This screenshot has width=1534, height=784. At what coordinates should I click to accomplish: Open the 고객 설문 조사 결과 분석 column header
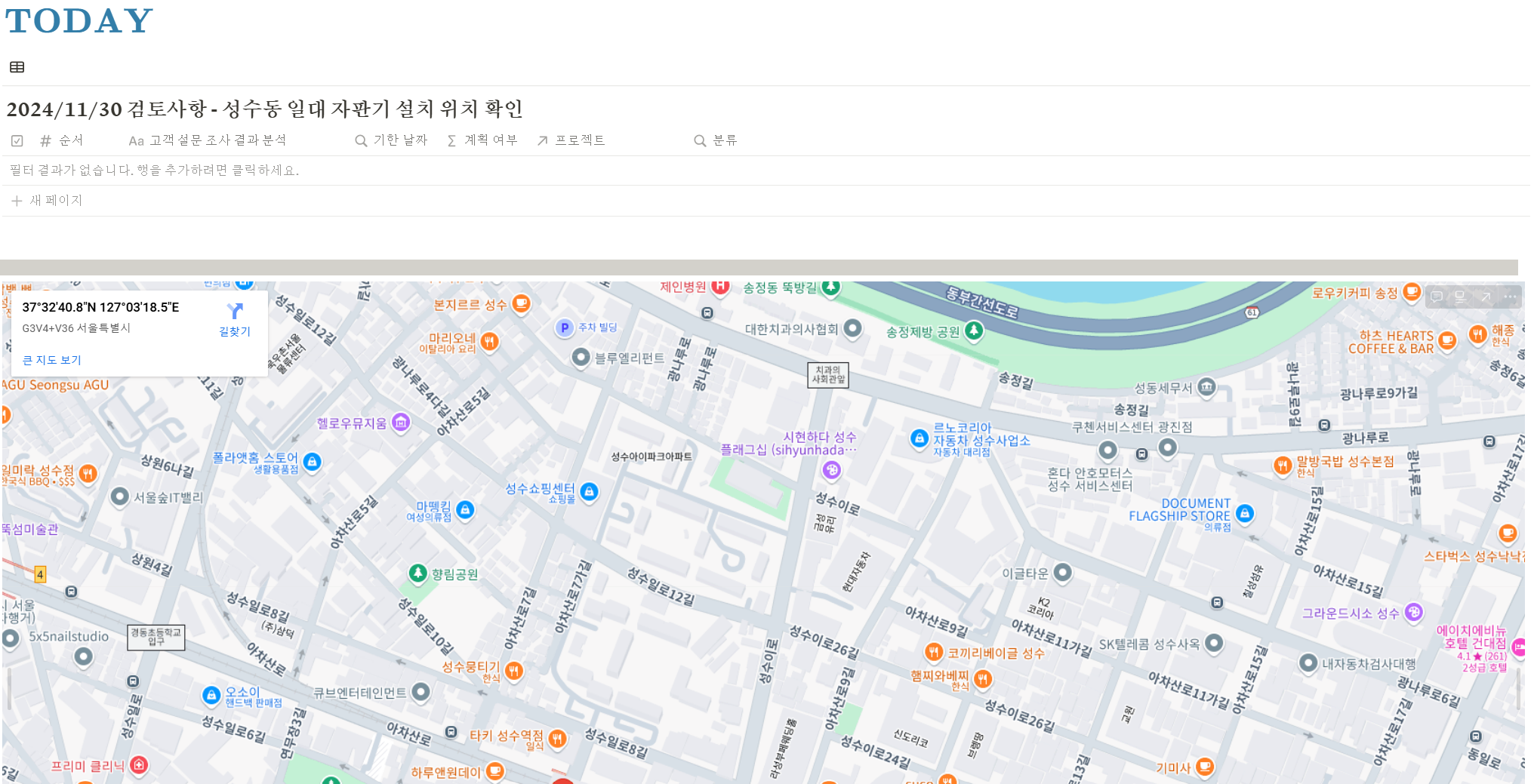click(x=208, y=140)
